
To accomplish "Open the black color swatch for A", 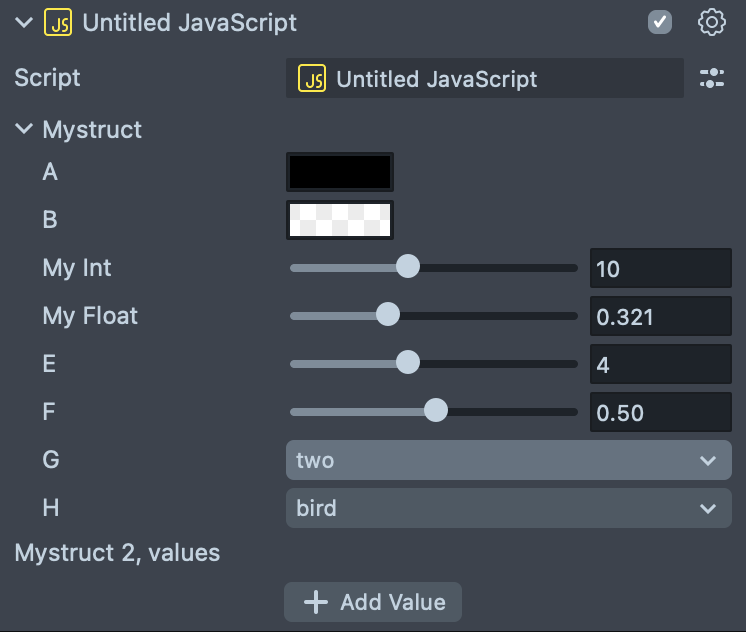I will pyautogui.click(x=340, y=172).
